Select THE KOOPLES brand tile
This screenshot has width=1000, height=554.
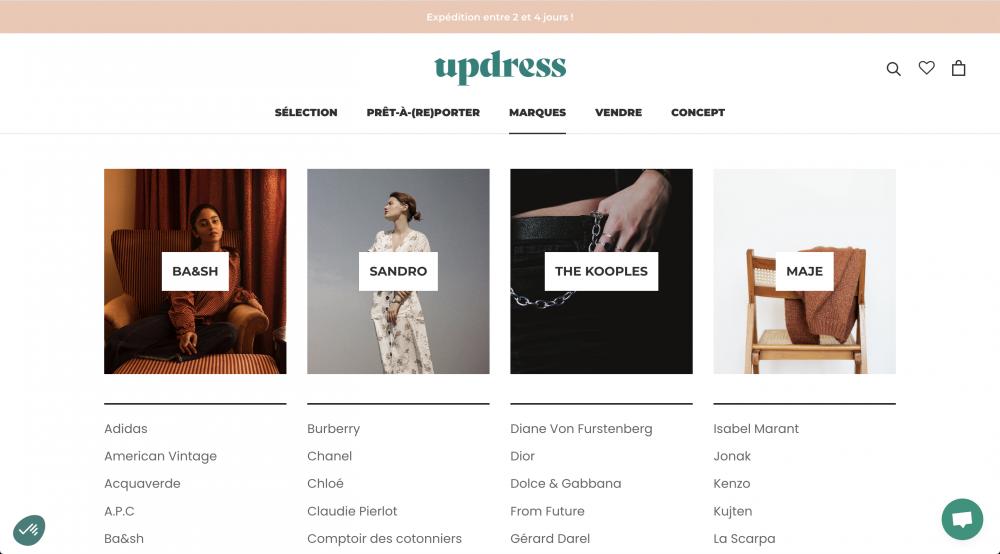[601, 271]
